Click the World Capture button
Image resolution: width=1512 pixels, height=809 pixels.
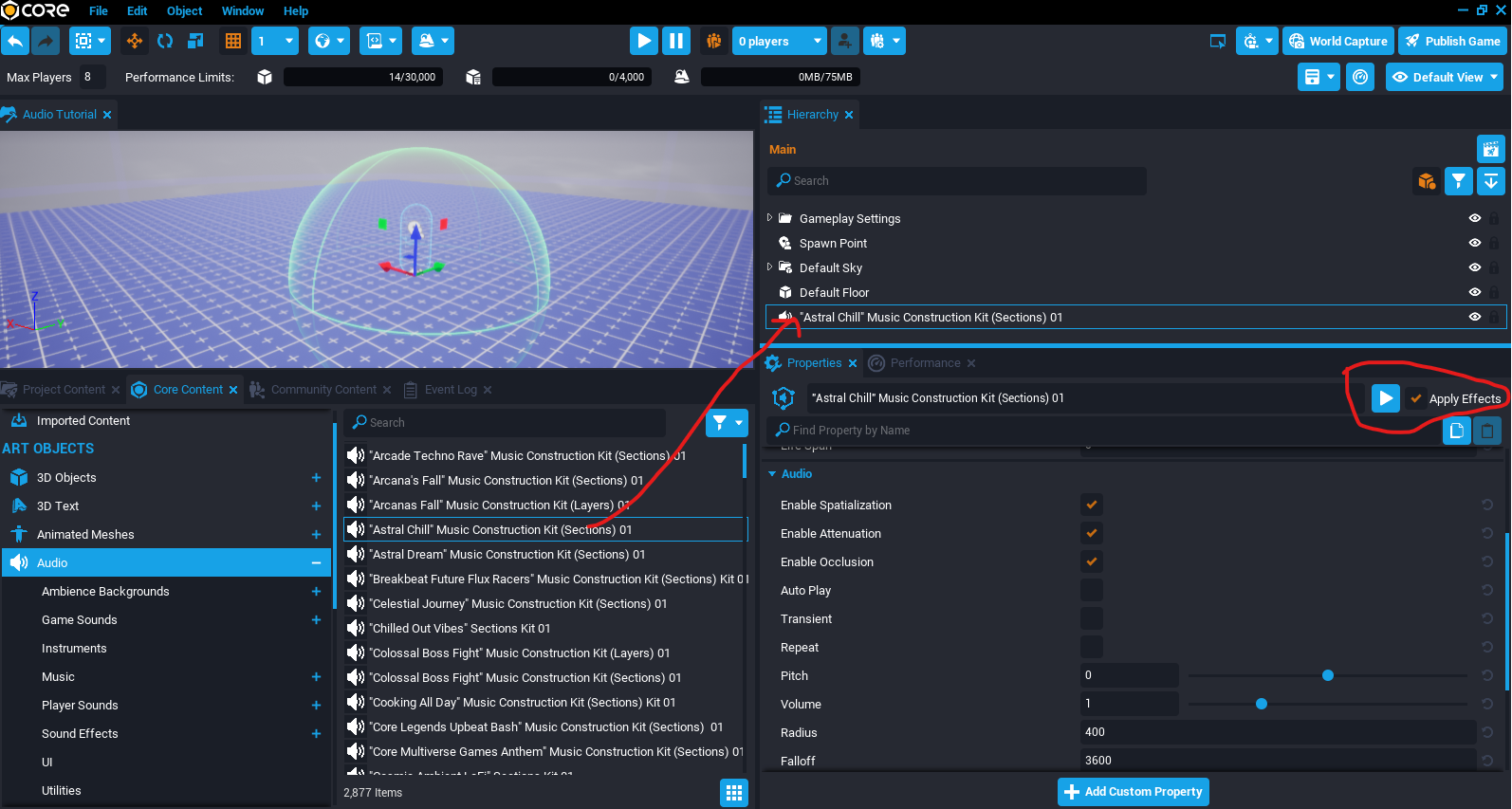(x=1338, y=41)
